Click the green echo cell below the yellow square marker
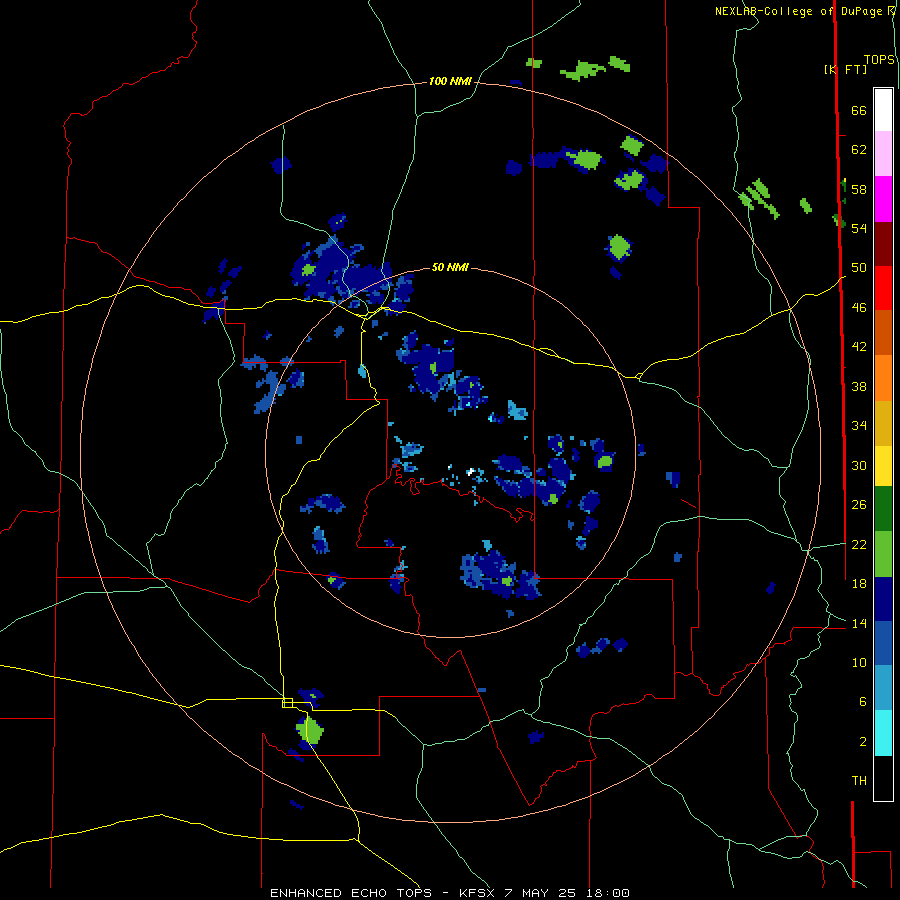 (310, 731)
